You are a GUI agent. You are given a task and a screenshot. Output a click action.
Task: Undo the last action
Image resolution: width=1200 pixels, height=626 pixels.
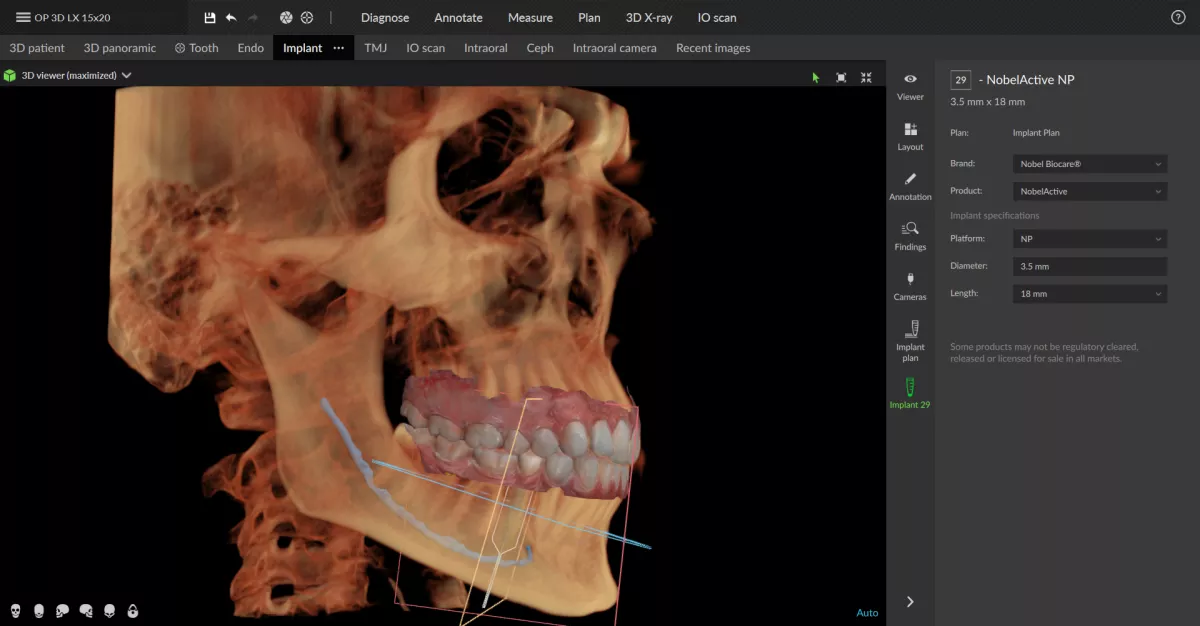click(231, 18)
